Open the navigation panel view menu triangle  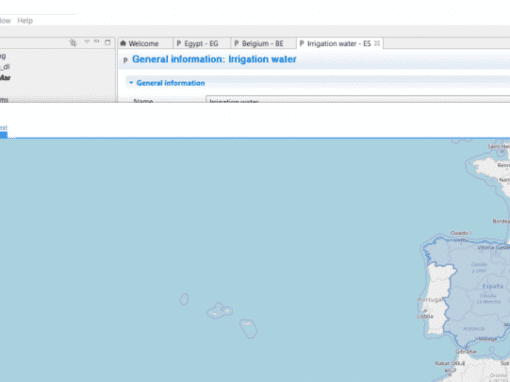(x=87, y=42)
